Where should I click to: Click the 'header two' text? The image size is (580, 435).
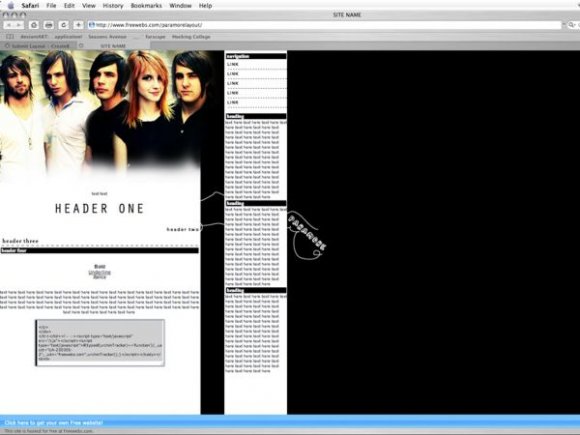183,230
